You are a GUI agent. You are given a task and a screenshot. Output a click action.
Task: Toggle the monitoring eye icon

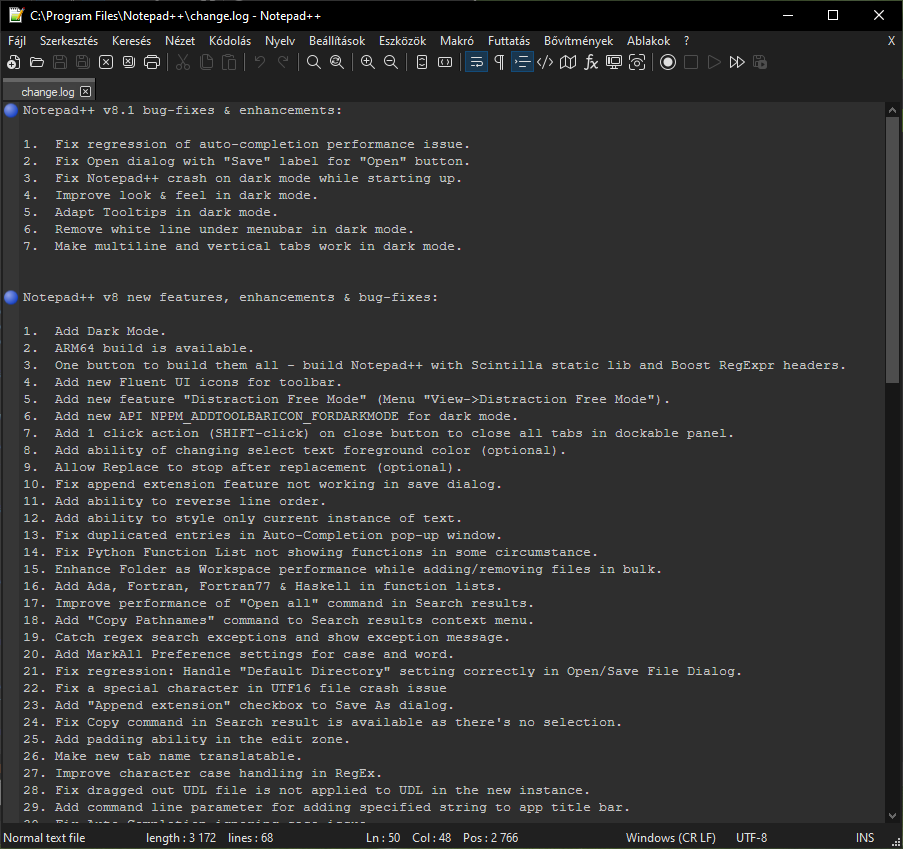click(637, 62)
